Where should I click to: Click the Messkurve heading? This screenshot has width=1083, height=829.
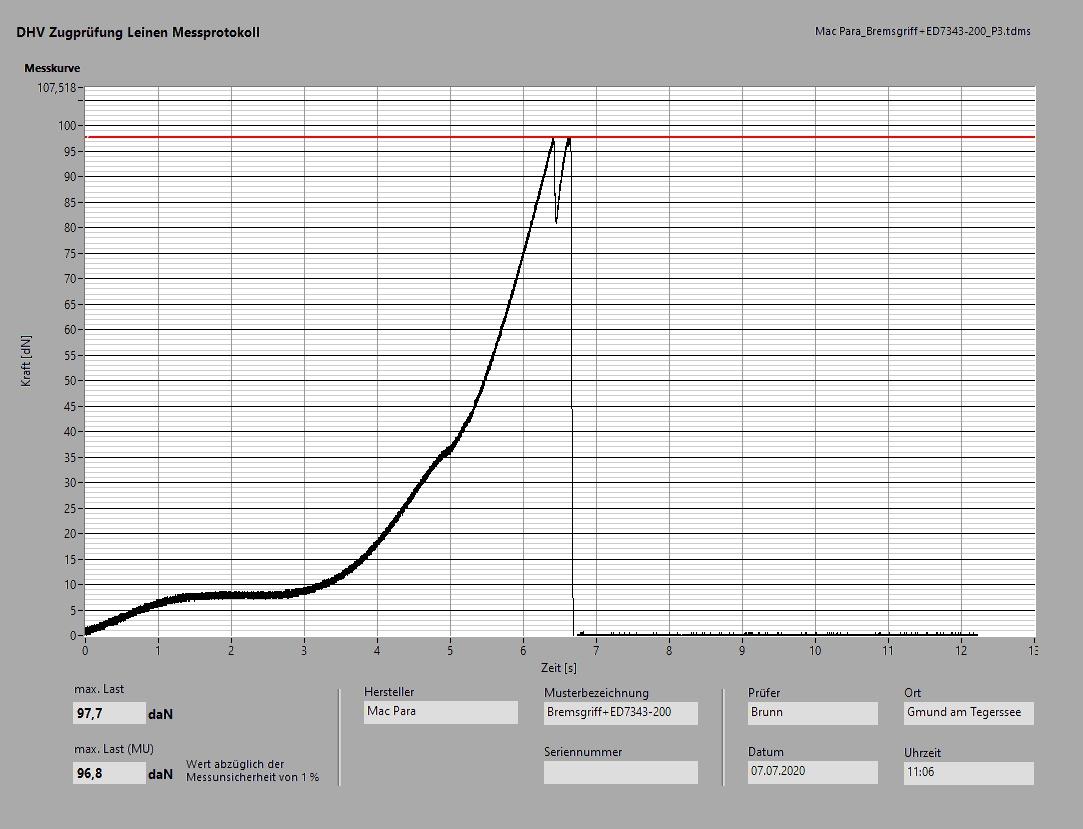[x=52, y=68]
